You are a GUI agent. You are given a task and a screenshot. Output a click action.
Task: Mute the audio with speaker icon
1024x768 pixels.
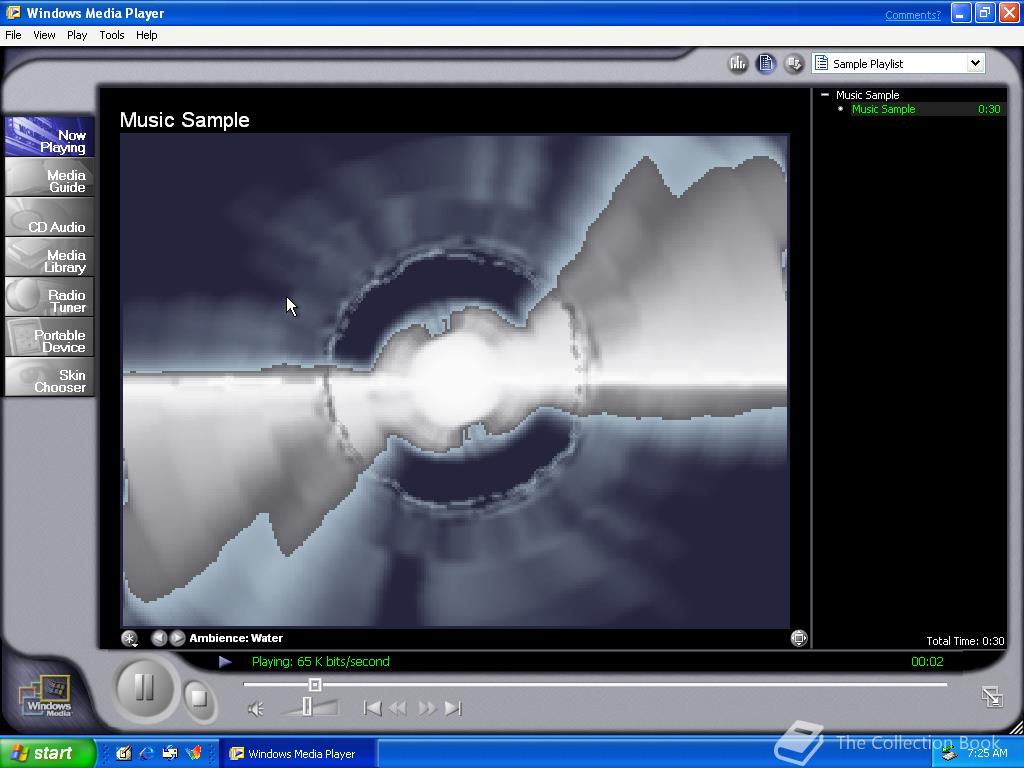[x=256, y=709]
